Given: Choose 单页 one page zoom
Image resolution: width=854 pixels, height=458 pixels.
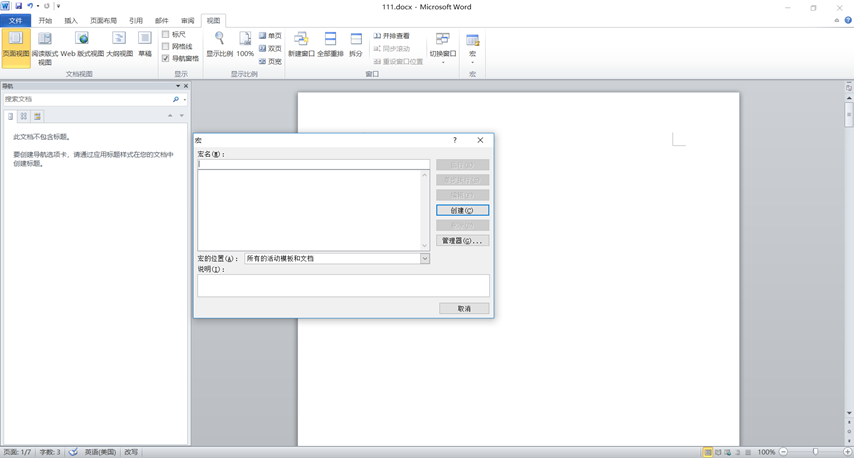Looking at the screenshot, I should 270,35.
